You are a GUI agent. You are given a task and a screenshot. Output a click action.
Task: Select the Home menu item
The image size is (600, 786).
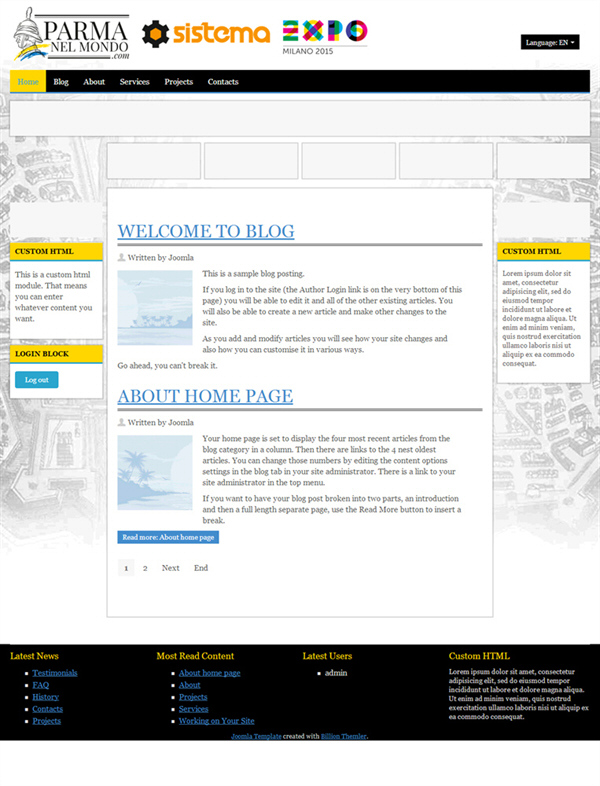coord(28,82)
